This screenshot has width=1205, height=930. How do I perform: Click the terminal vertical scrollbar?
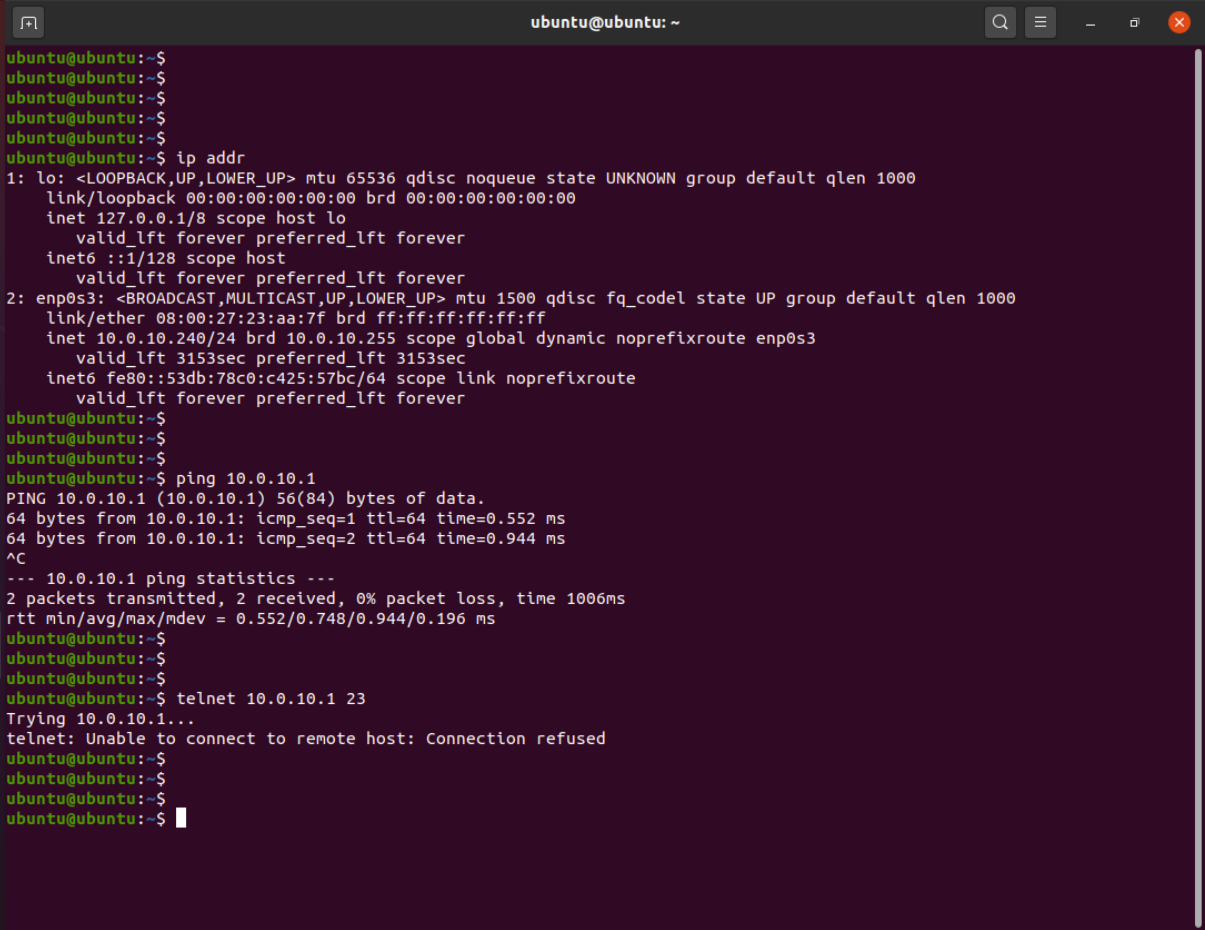click(1198, 487)
